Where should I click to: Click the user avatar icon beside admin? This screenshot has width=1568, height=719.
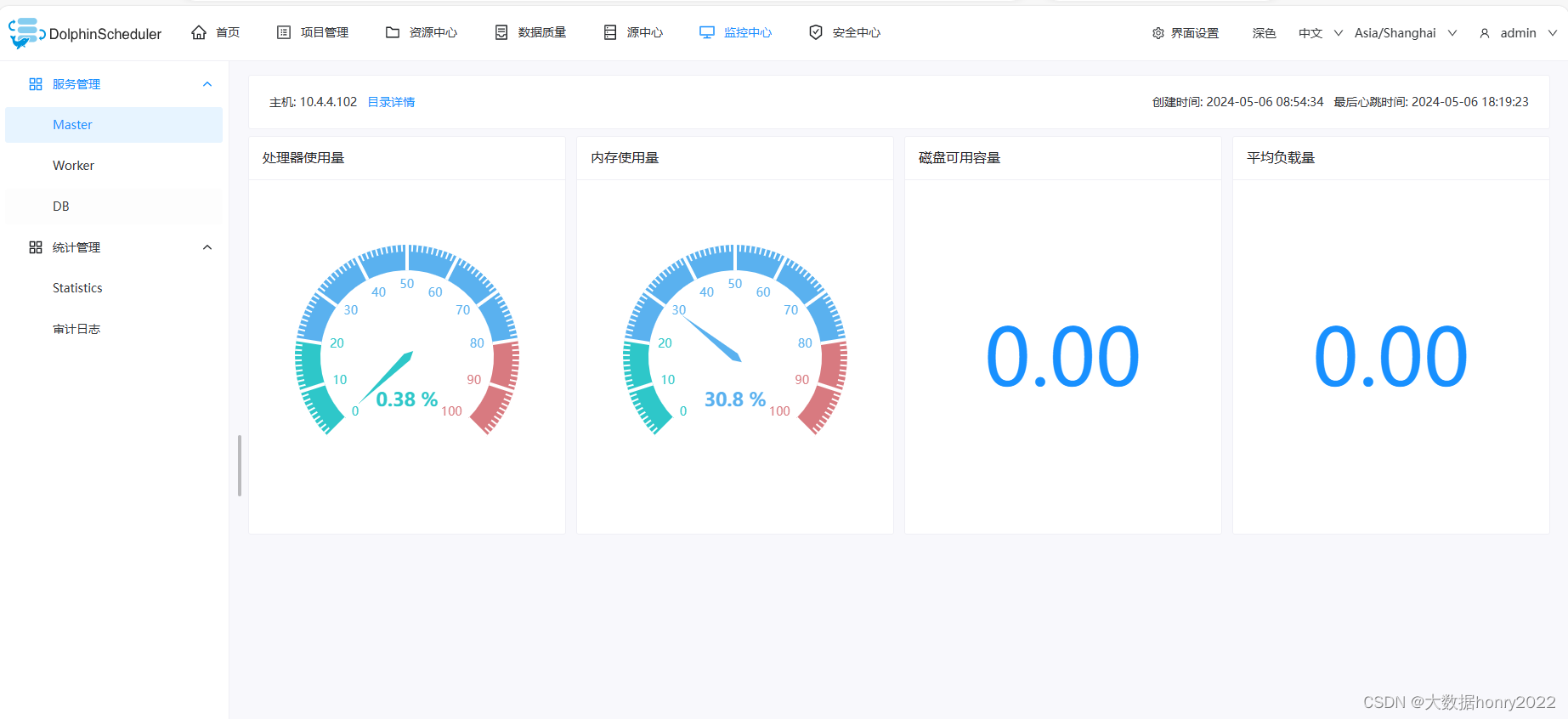1485,33
